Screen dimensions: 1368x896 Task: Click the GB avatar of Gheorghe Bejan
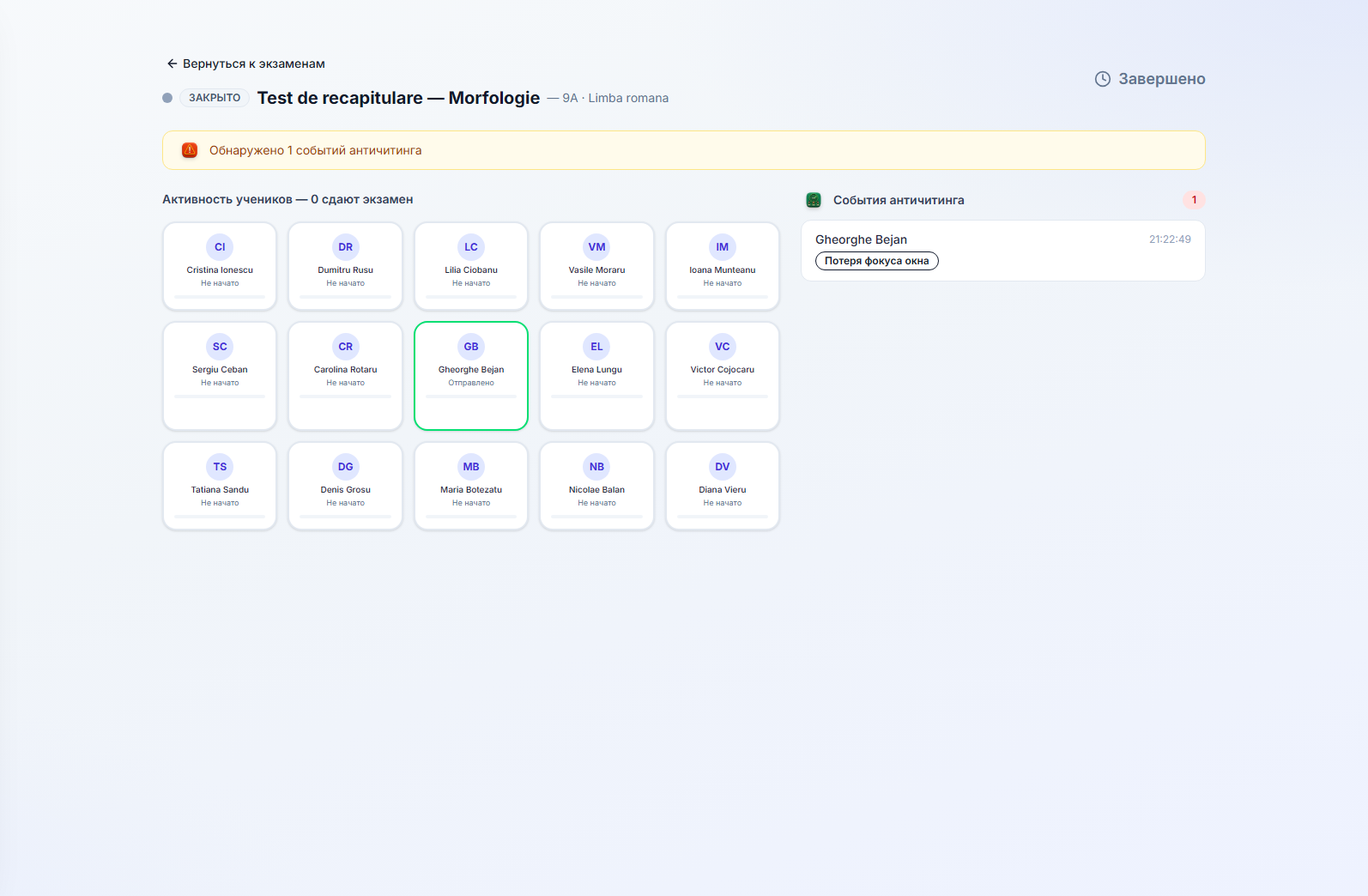[471, 347]
